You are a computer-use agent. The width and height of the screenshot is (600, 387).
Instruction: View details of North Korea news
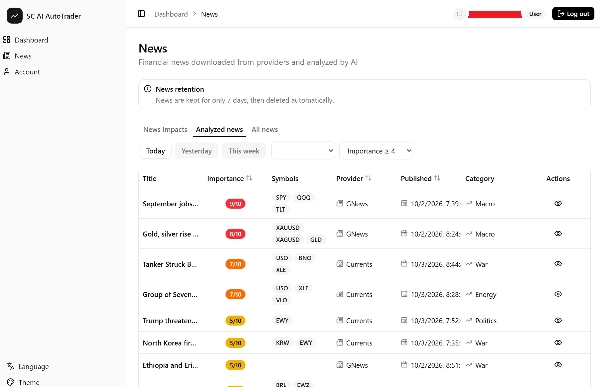click(558, 343)
